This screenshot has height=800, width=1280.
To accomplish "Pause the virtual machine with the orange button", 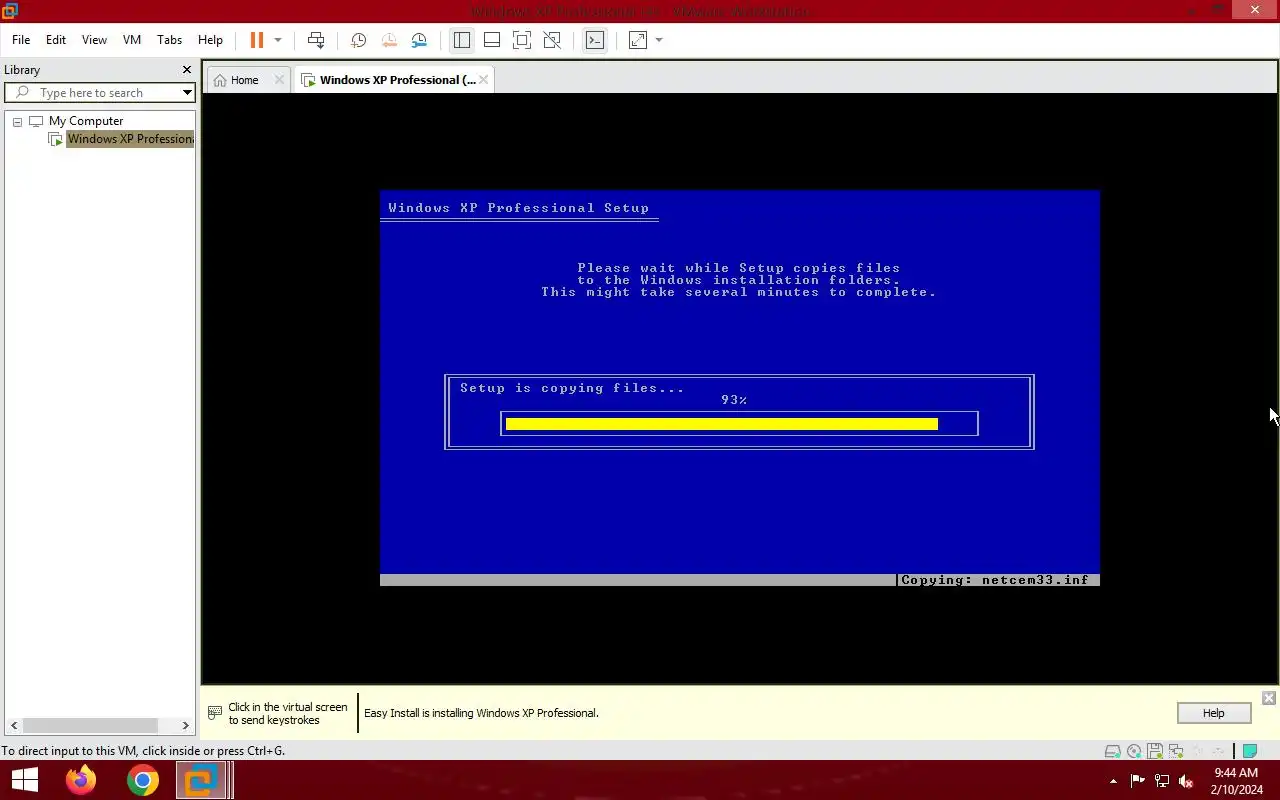I will [x=257, y=40].
